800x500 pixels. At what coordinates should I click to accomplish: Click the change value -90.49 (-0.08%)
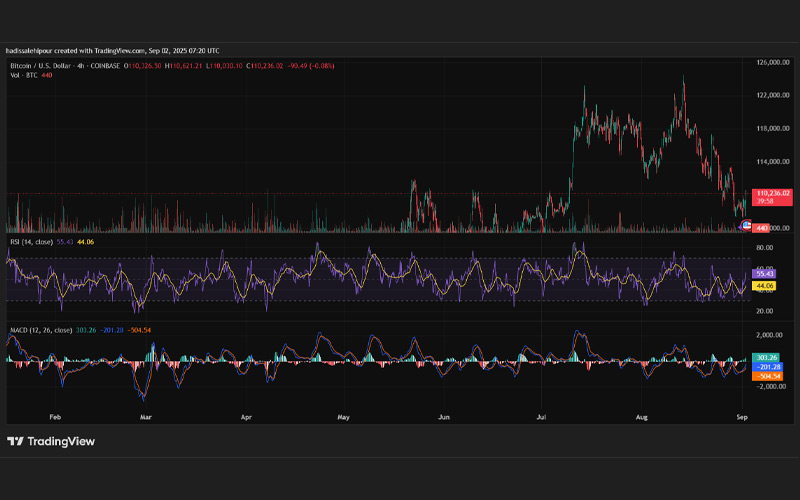[311, 66]
